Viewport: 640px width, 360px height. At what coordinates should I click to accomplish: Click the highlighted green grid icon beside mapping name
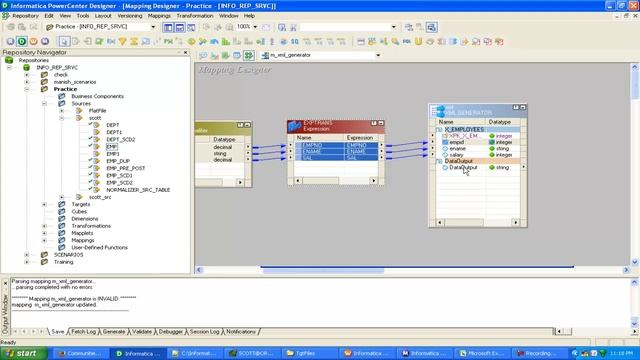point(249,55)
